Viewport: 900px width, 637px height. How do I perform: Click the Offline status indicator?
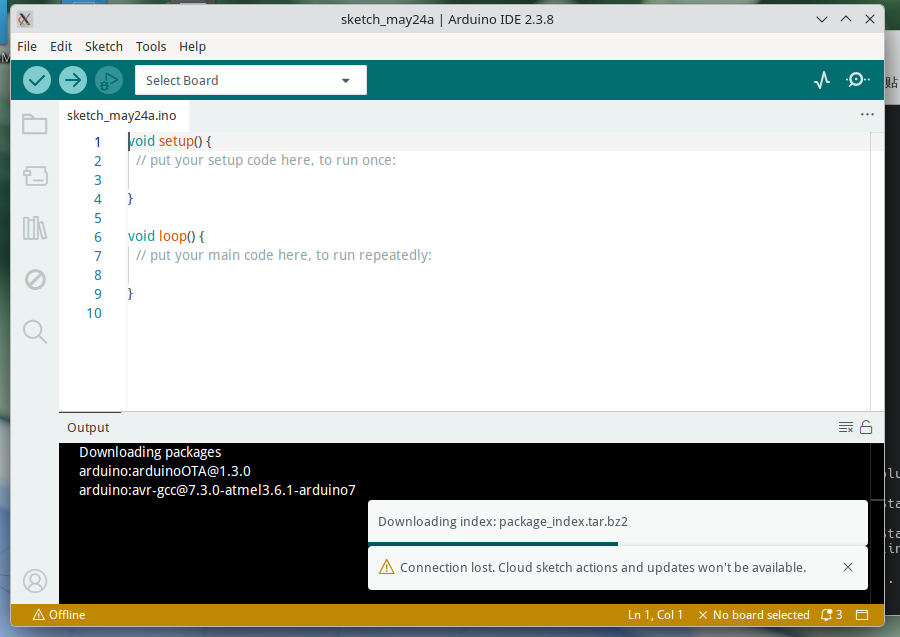59,615
